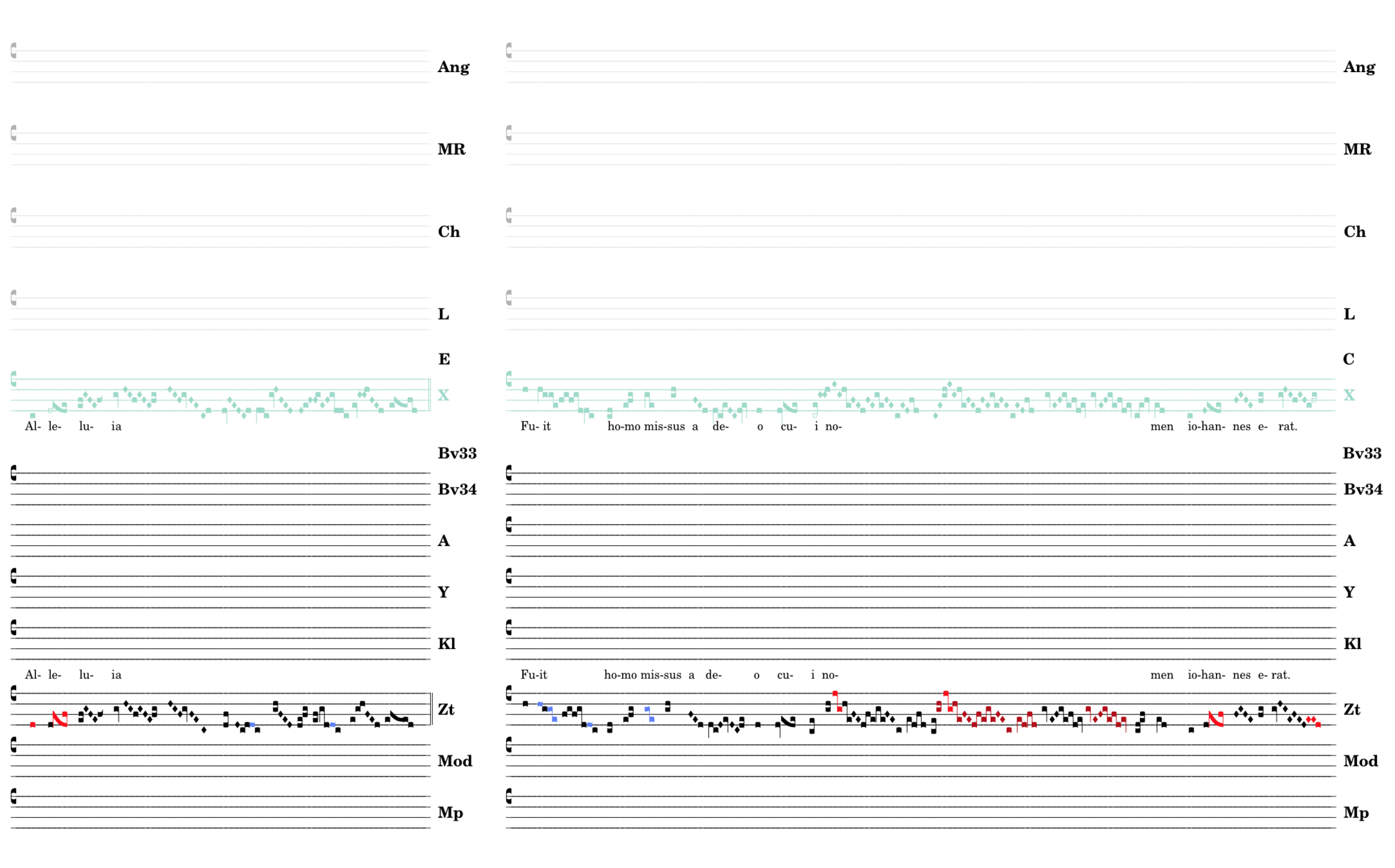Select the E source label

(443, 359)
